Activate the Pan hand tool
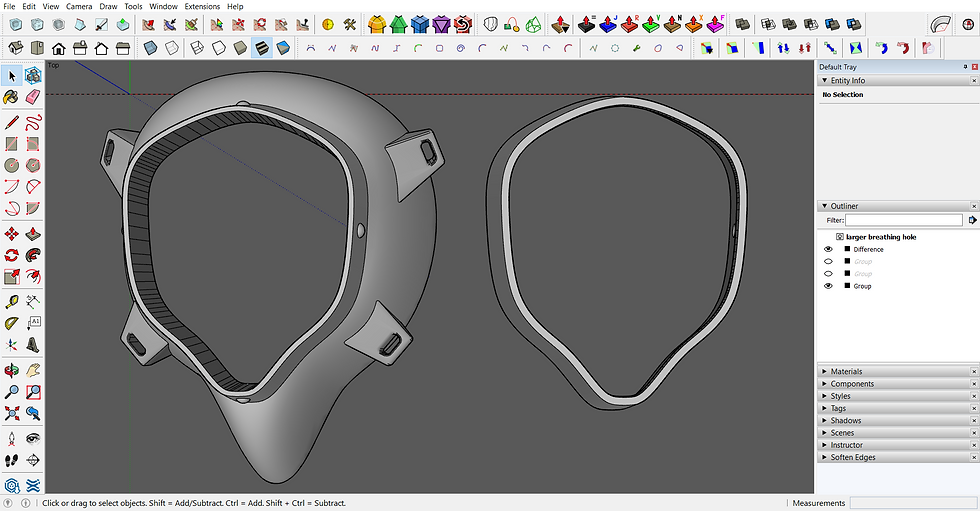The image size is (980, 511). (33, 370)
